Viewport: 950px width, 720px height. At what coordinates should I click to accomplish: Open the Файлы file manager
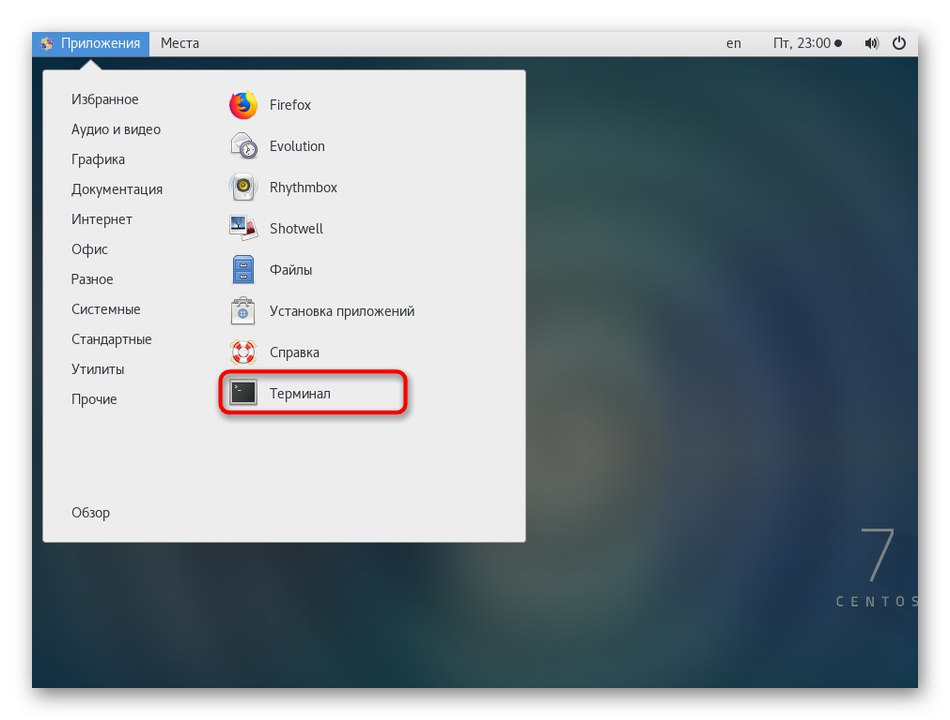(291, 270)
